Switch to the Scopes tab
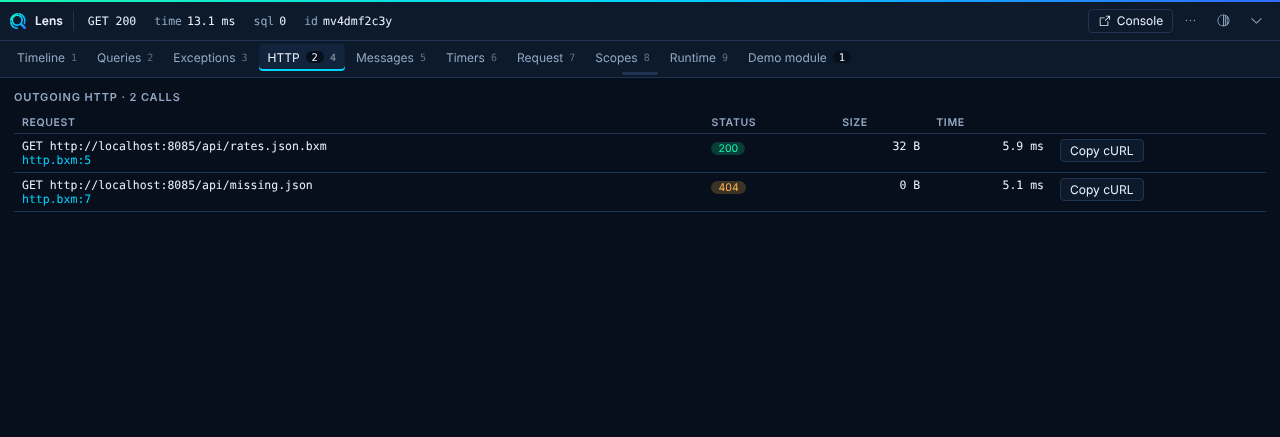The height and width of the screenshot is (437, 1280). pyautogui.click(x=622, y=58)
